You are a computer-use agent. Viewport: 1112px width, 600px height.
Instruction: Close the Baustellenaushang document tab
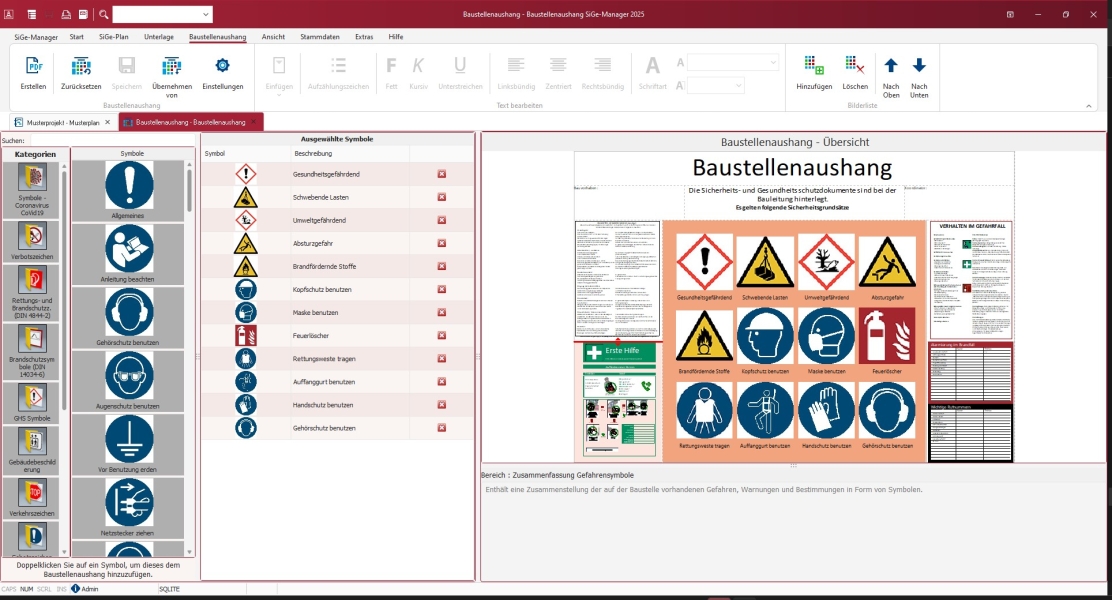(x=254, y=122)
